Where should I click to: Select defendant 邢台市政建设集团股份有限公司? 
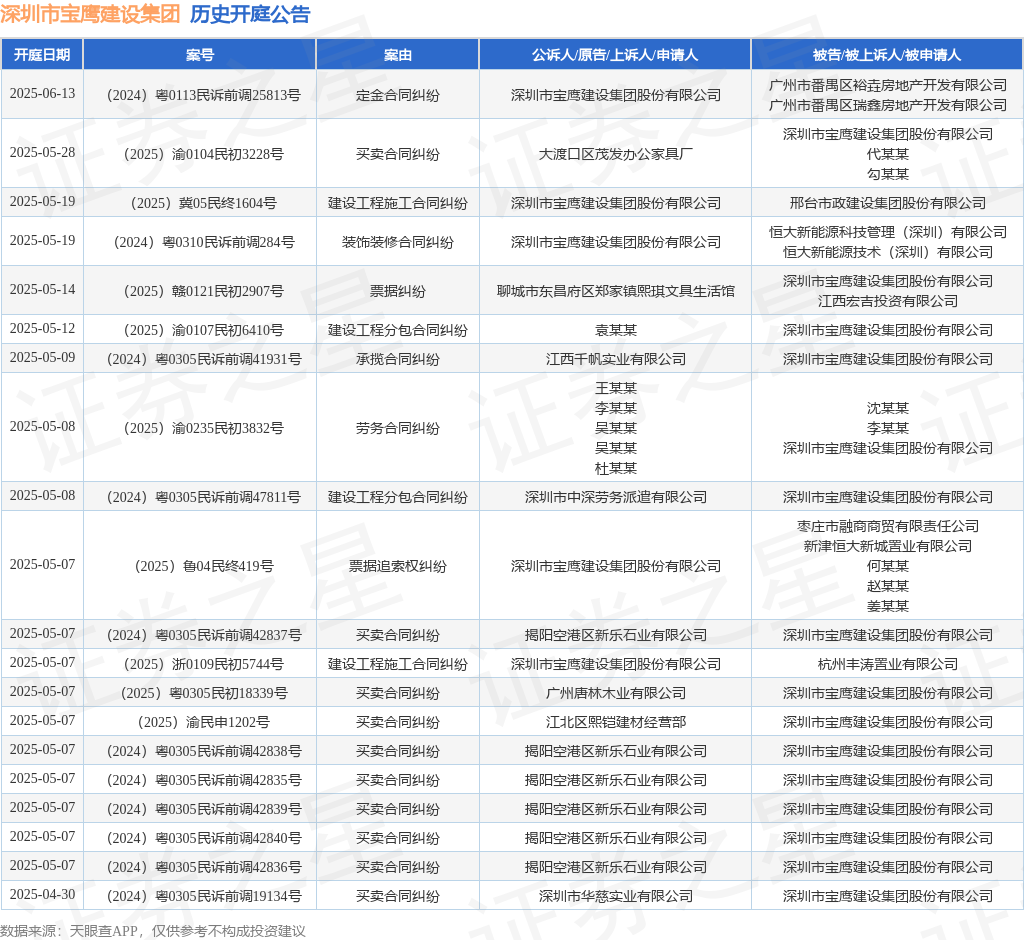(x=888, y=203)
